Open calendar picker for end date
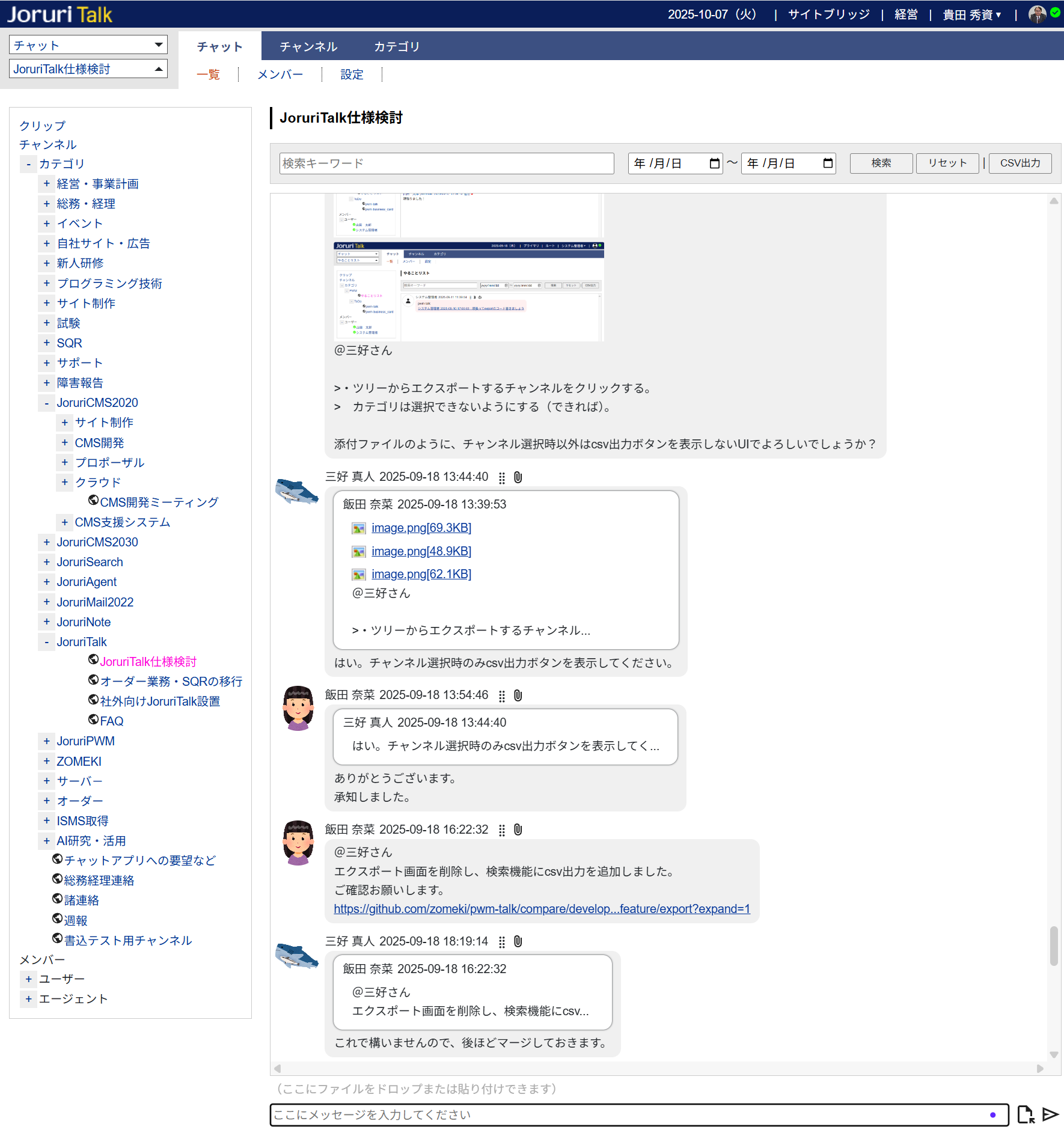The image size is (1064, 1127). (x=828, y=163)
